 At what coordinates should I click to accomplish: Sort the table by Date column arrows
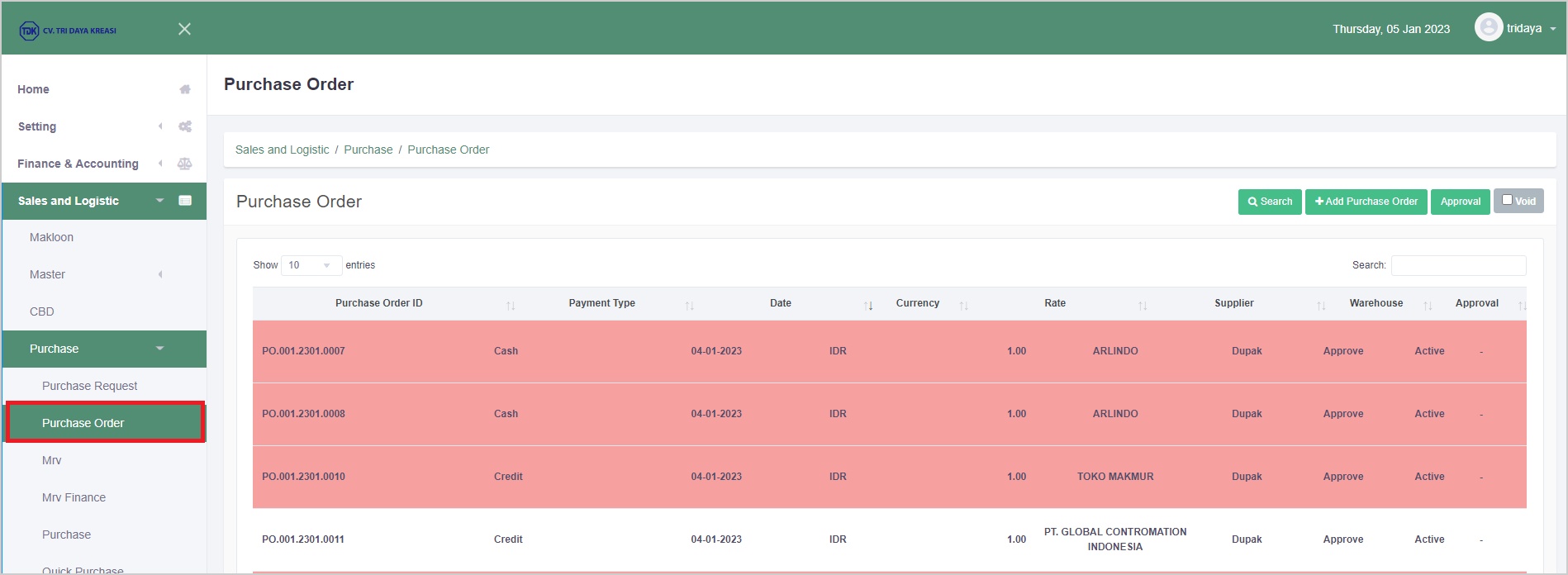(868, 305)
